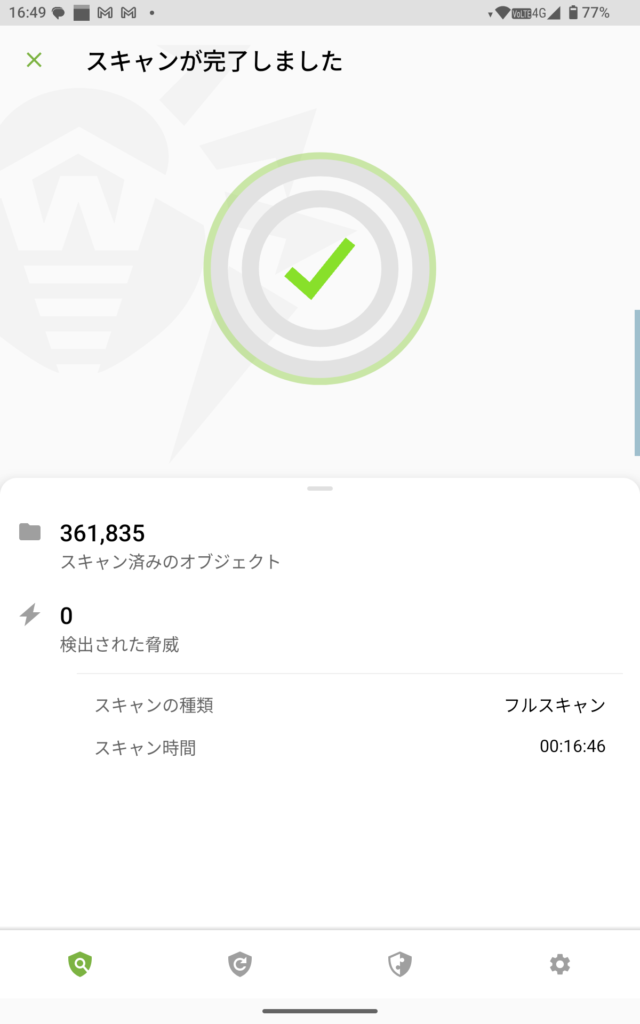Close the scan completed screen
This screenshot has width=640, height=1024.
pos(34,60)
